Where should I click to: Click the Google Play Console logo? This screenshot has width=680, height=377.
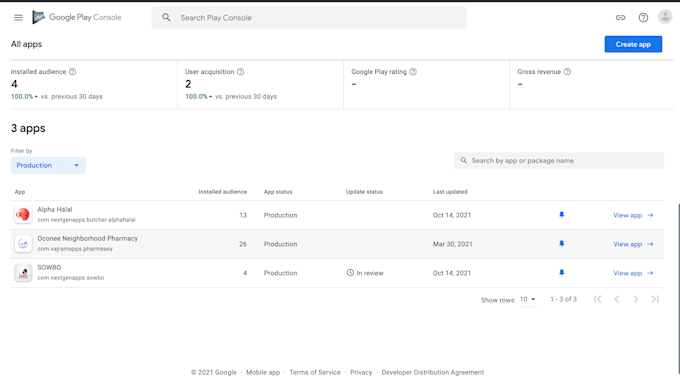[77, 17]
